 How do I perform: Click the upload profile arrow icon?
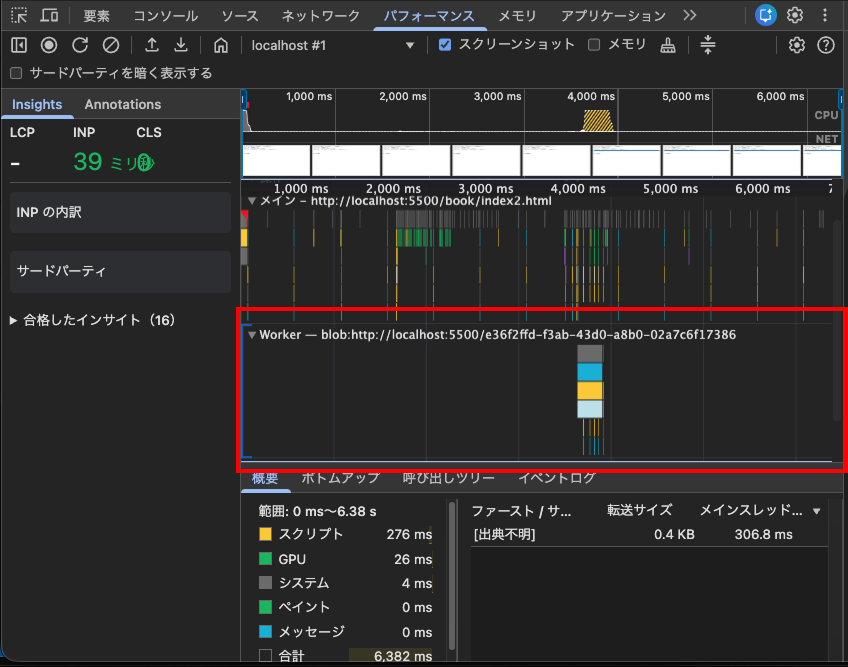152,45
